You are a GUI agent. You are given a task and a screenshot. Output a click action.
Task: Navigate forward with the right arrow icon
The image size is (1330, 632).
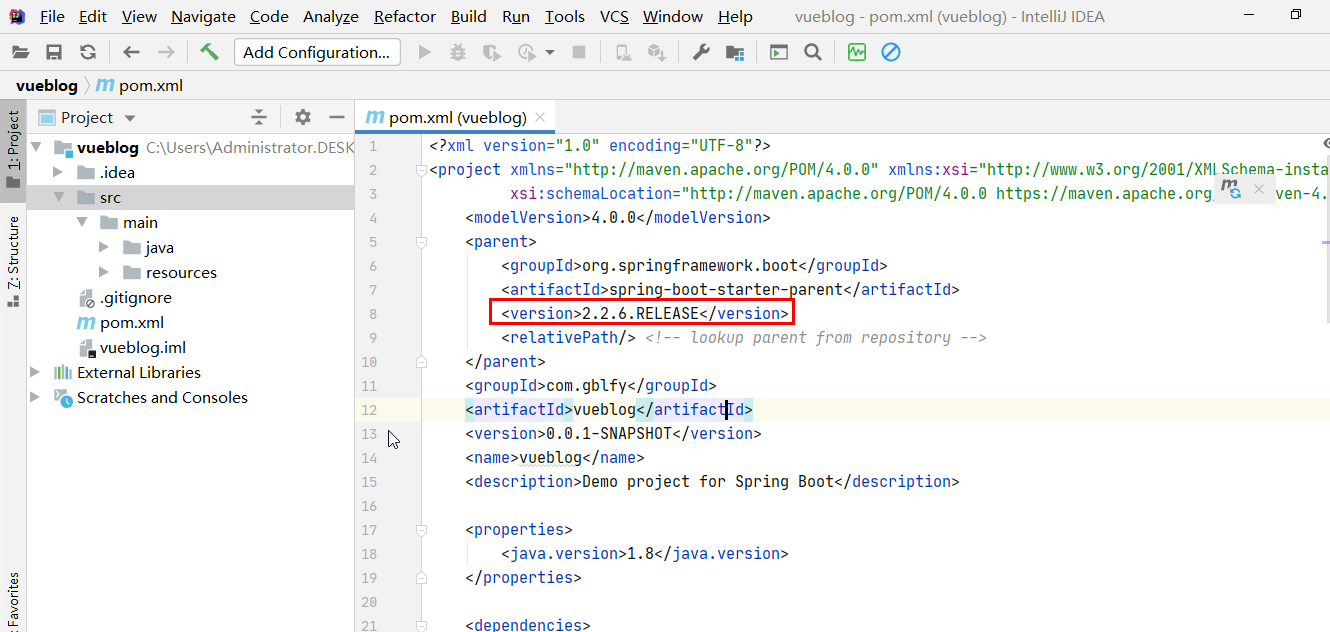(x=166, y=52)
